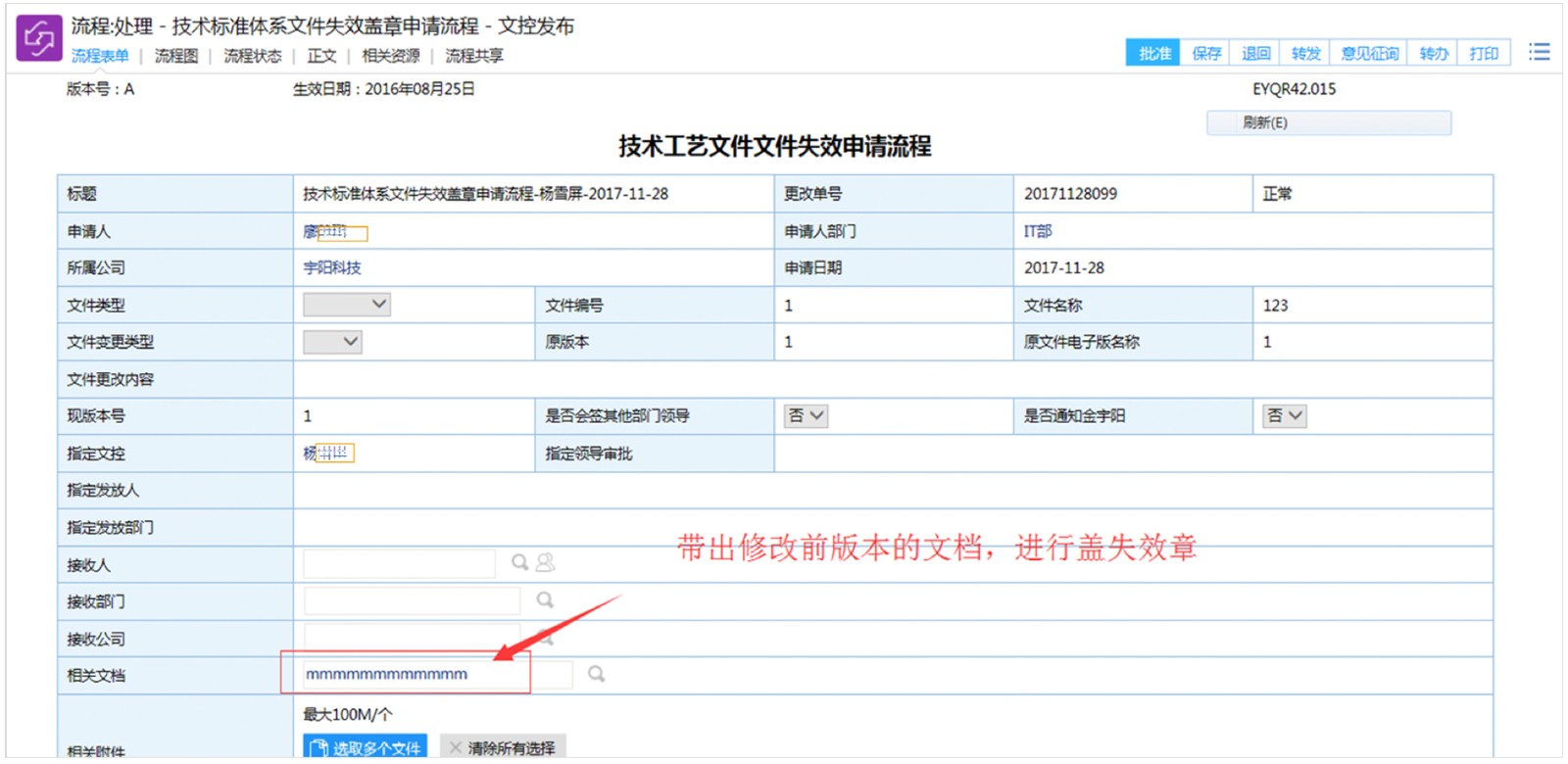This screenshot has height=764, width=1568.
Task: Click the people picker icon for 接收人
Action: (x=546, y=562)
